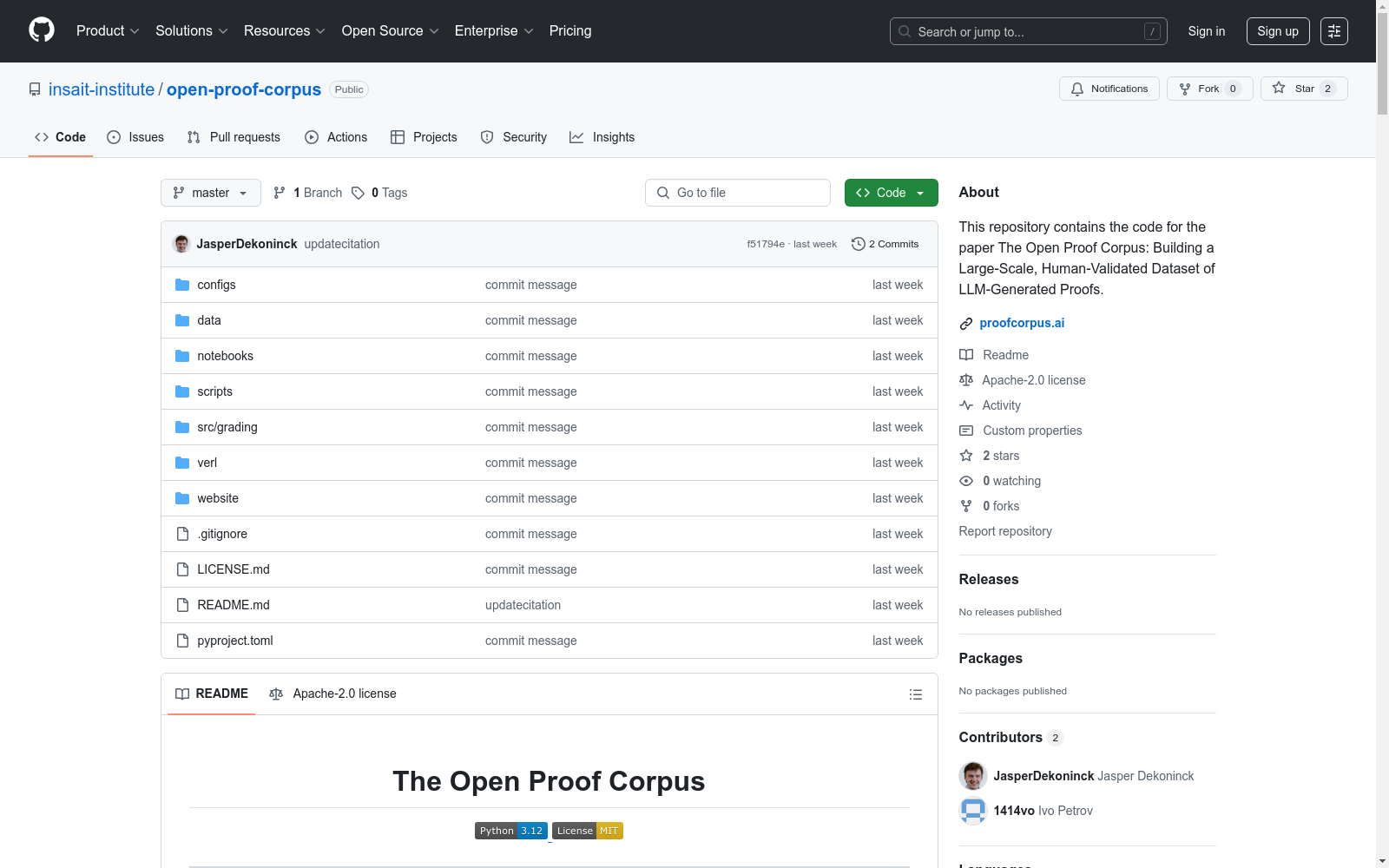The image size is (1389, 868).
Task: Click the data folder icon
Action: tap(182, 320)
